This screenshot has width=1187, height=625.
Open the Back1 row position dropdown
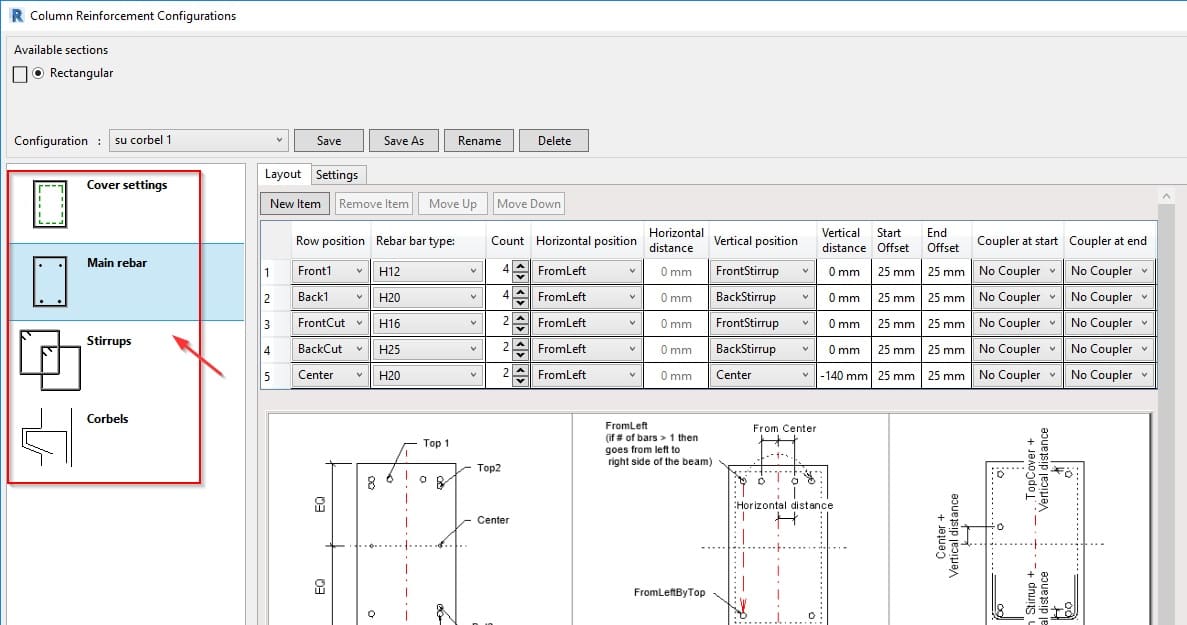[x=330, y=297]
